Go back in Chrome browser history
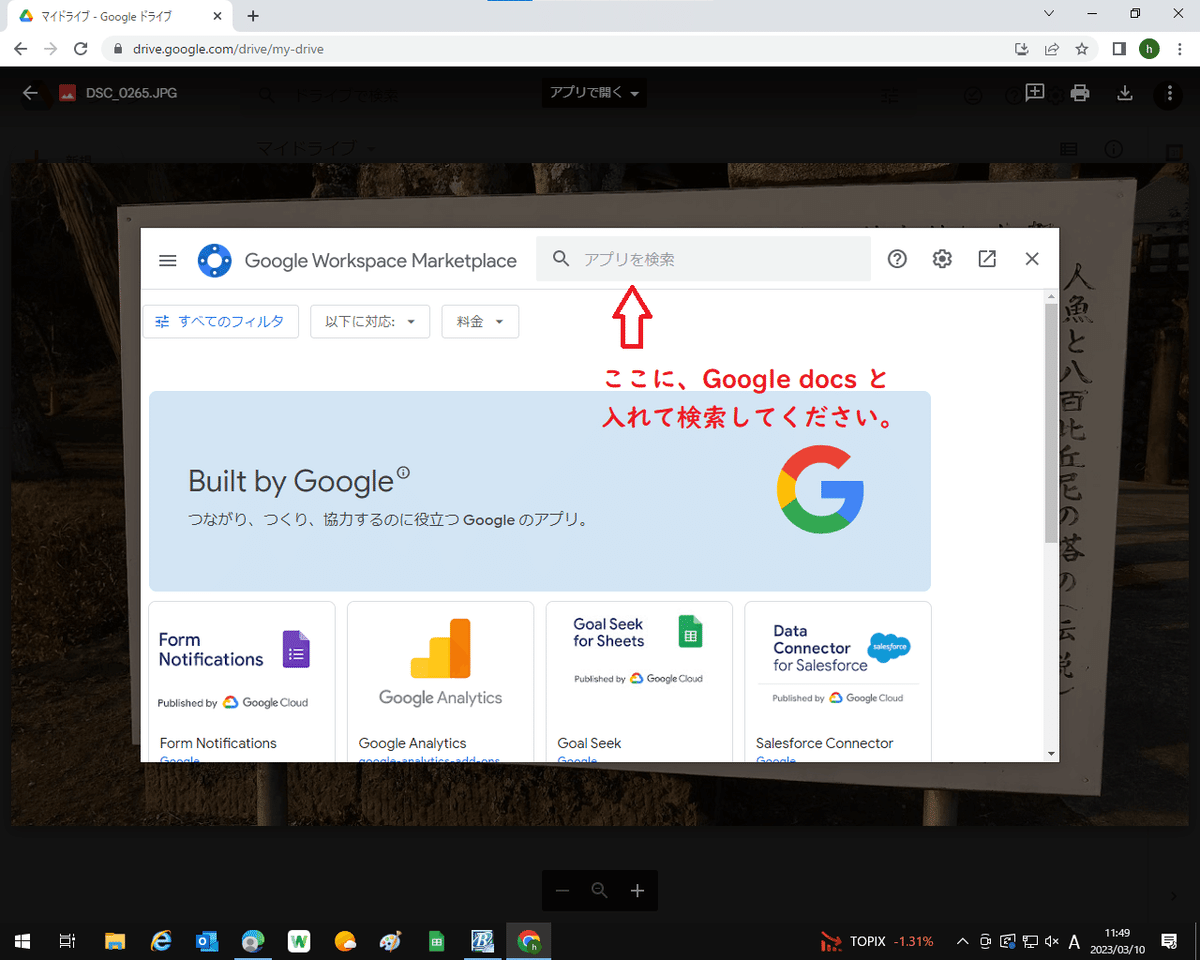Image resolution: width=1200 pixels, height=960 pixels. point(21,48)
